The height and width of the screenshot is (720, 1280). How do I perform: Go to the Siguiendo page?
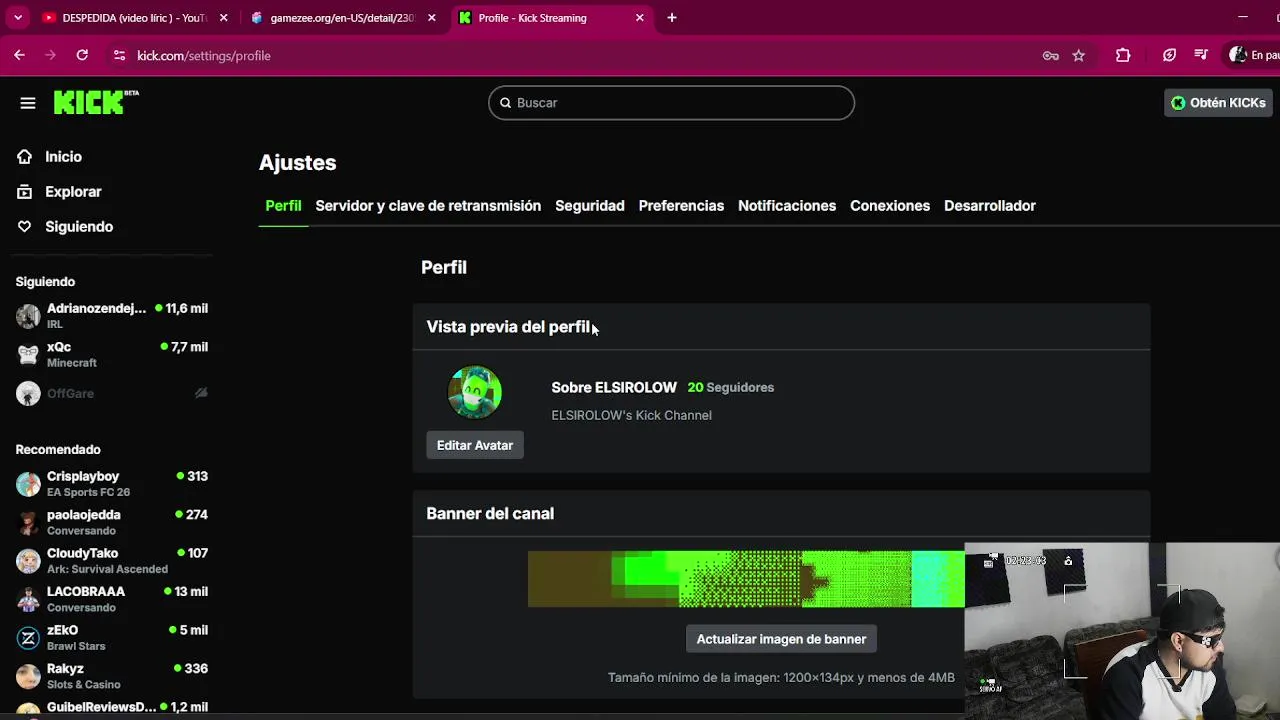click(79, 227)
